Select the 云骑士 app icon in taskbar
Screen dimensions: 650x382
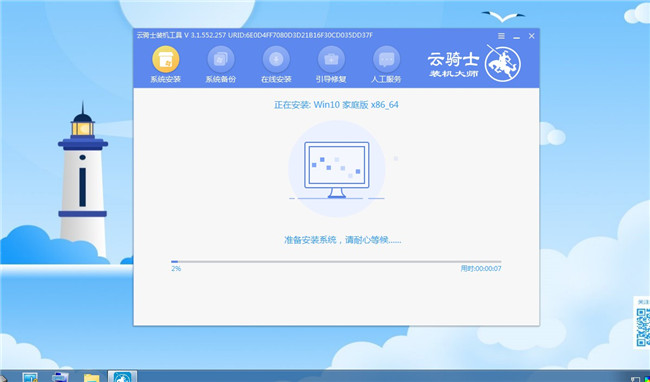(122, 377)
